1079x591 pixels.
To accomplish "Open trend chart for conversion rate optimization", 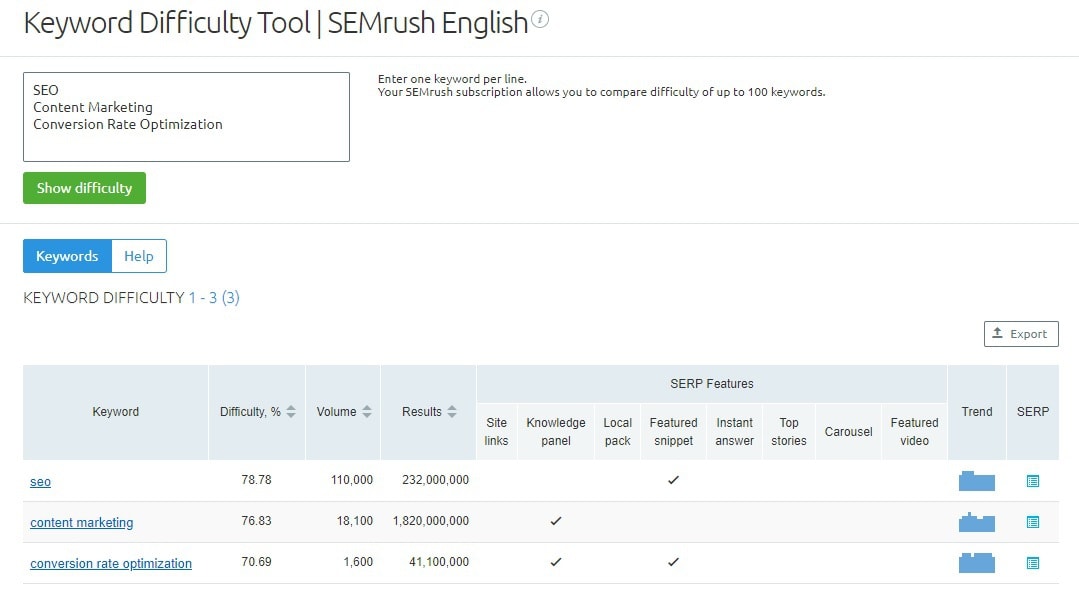I will pyautogui.click(x=976, y=561).
